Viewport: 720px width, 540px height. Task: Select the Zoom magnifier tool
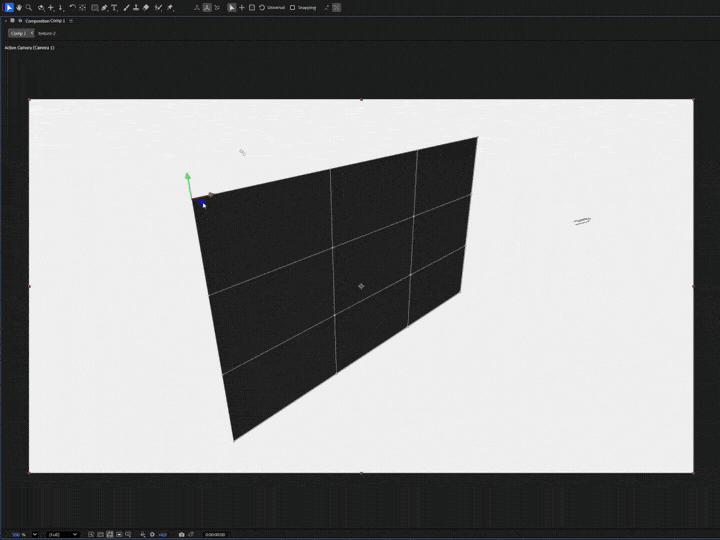click(x=29, y=7)
